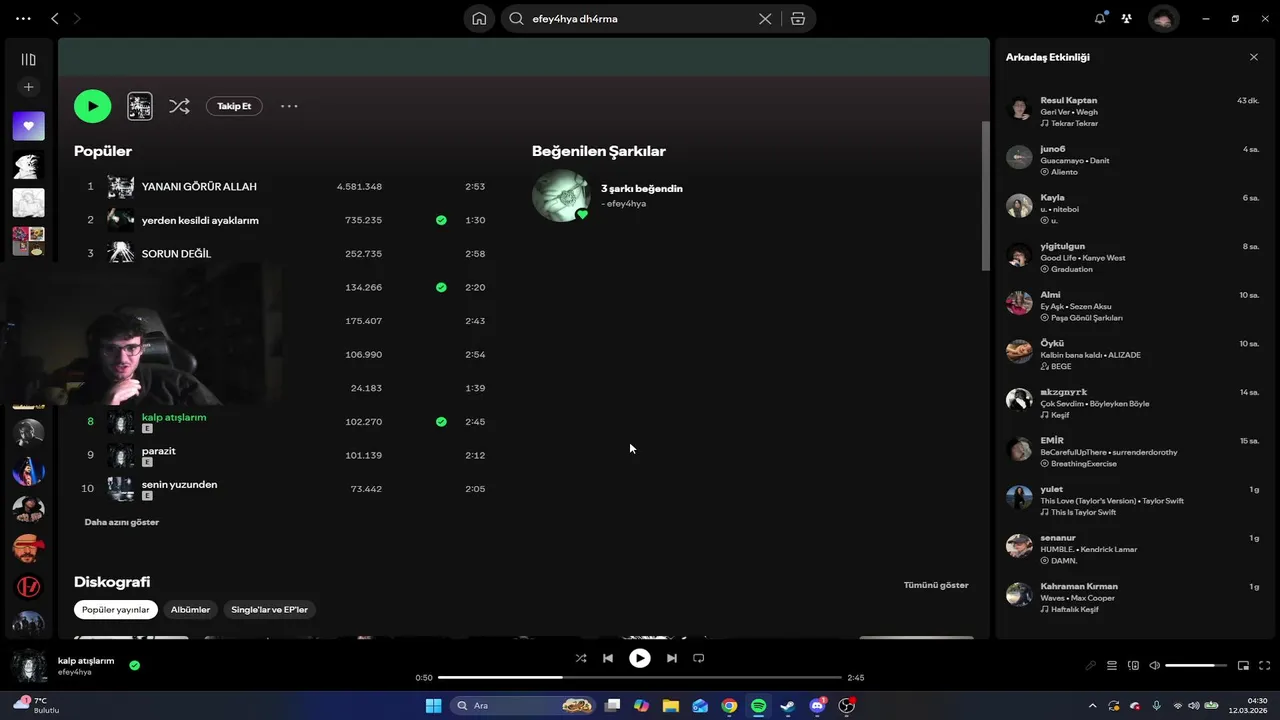Open the profile avatar menu
Screen dimensions: 1280x720
[x=1163, y=18]
